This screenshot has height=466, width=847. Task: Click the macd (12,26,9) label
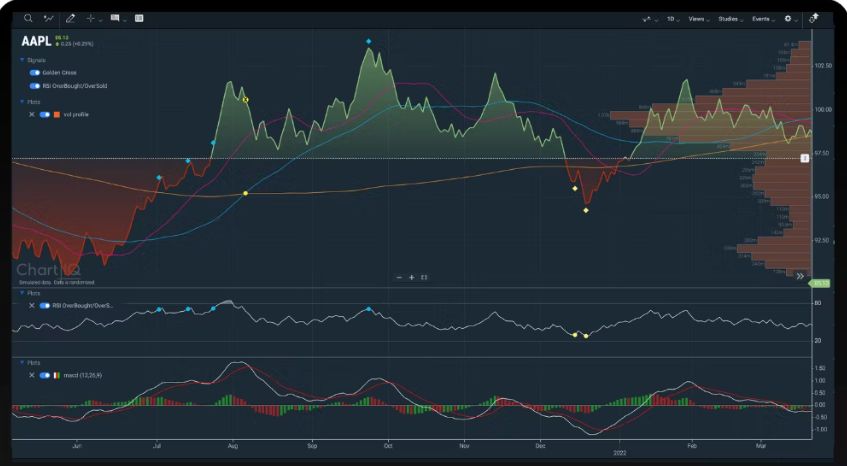(83, 375)
